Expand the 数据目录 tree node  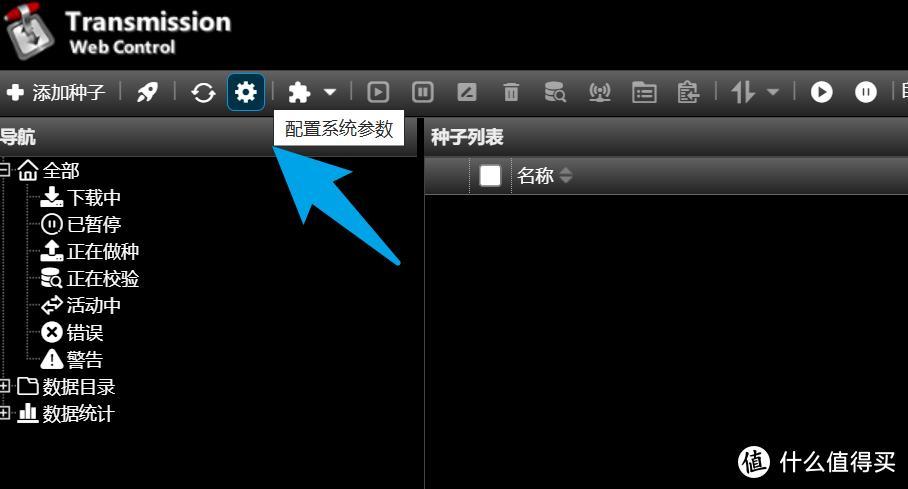[x=5, y=386]
